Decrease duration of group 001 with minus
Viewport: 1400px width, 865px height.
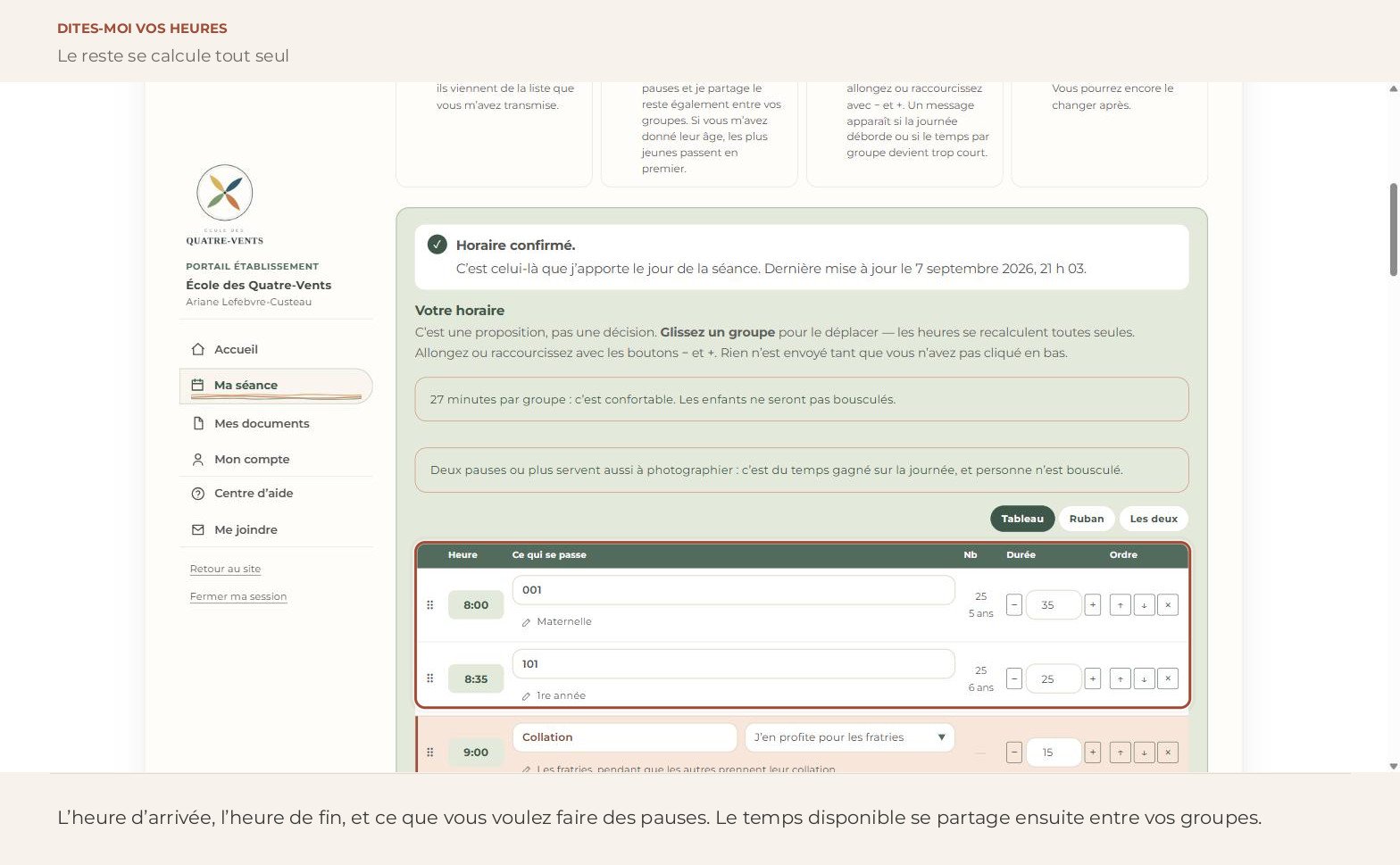click(1014, 605)
